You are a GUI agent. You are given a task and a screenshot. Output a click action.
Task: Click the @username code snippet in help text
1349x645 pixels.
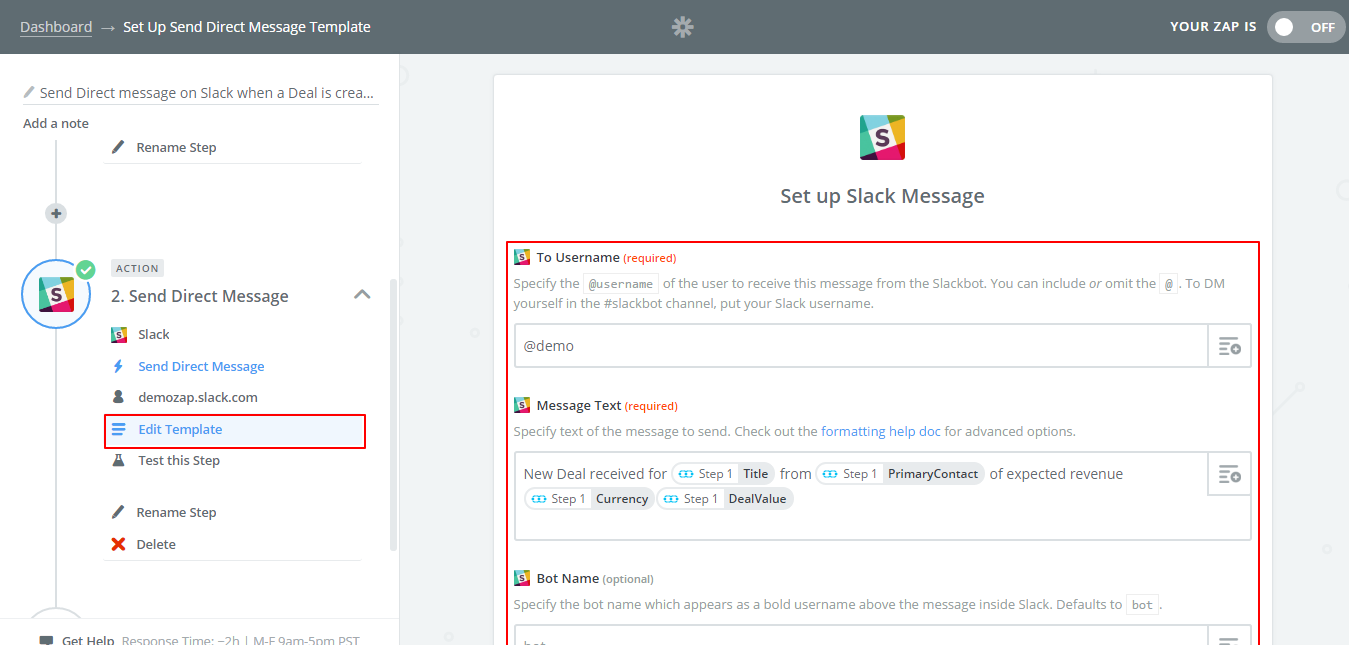(621, 284)
